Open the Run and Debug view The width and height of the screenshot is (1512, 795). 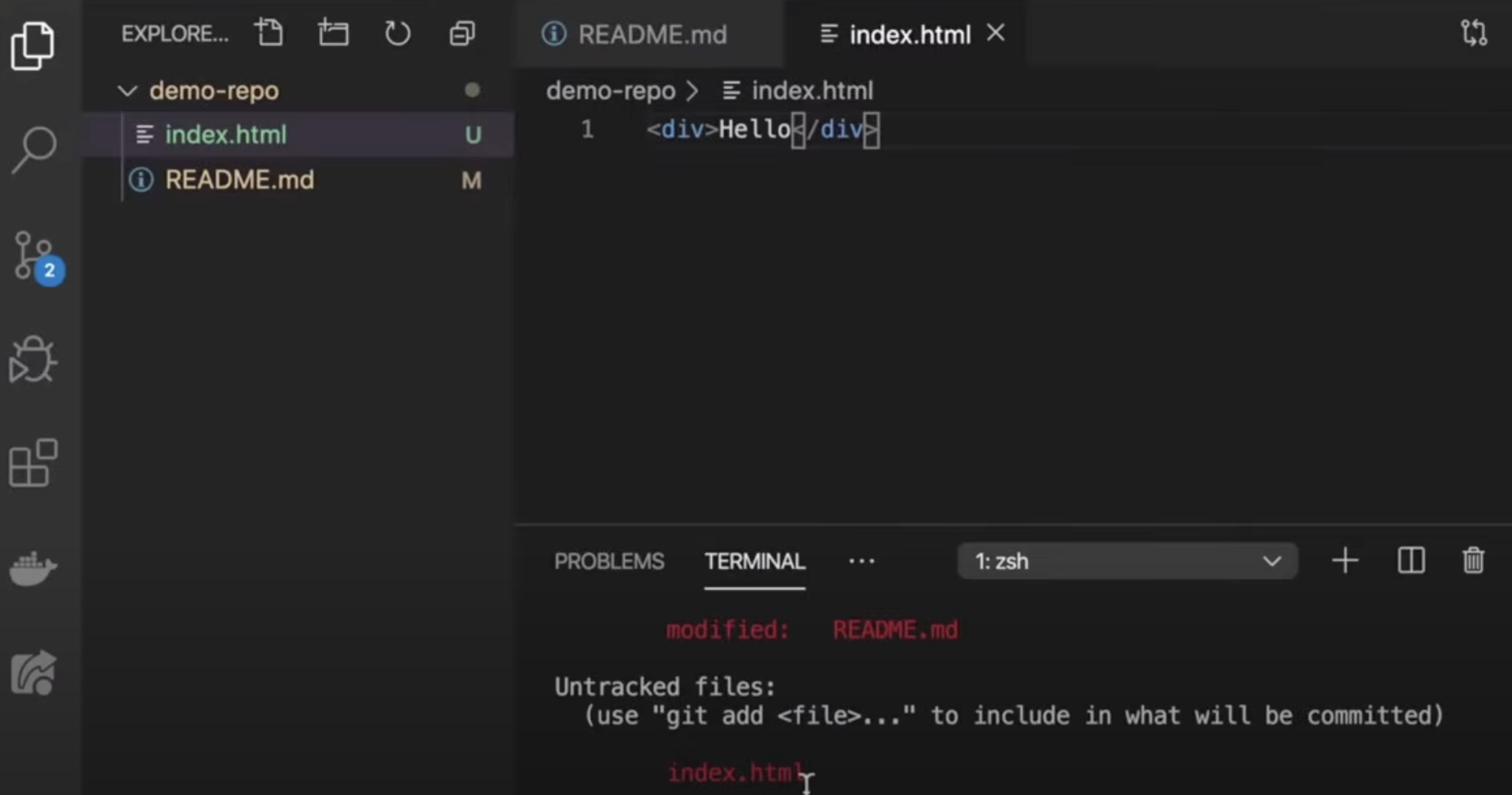(33, 360)
